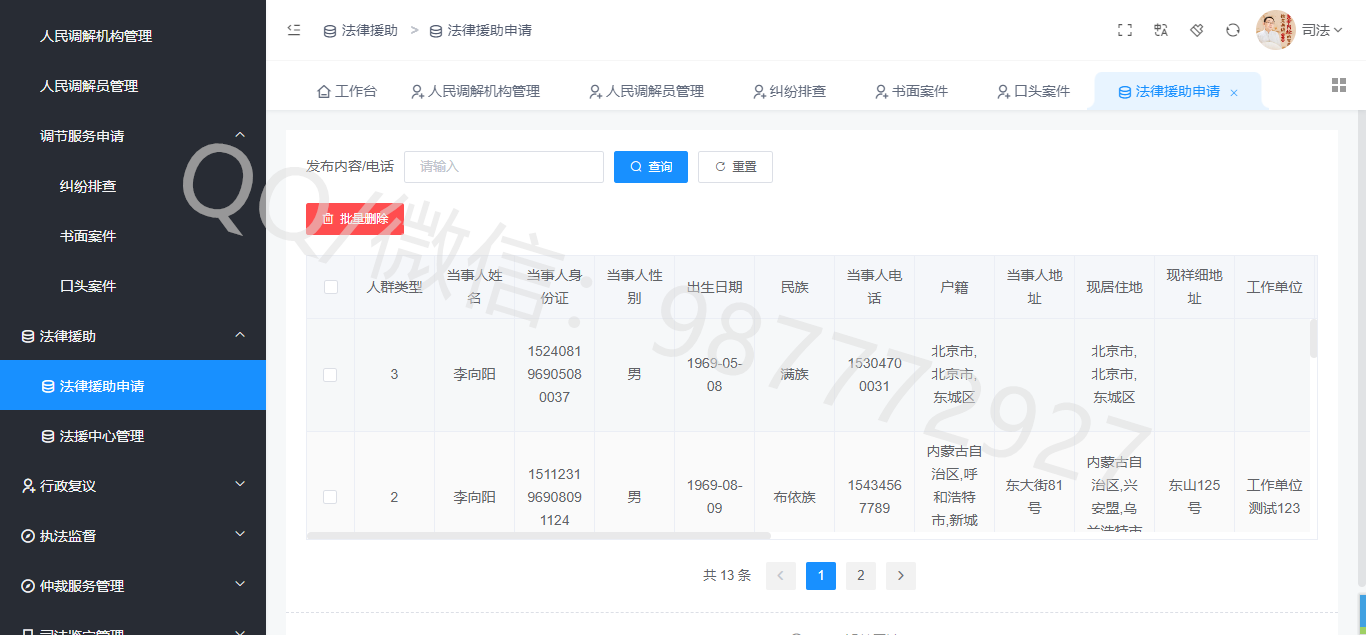The height and width of the screenshot is (635, 1366).
Task: Expand the 行政复议 sidebar menu
Action: 240,485
